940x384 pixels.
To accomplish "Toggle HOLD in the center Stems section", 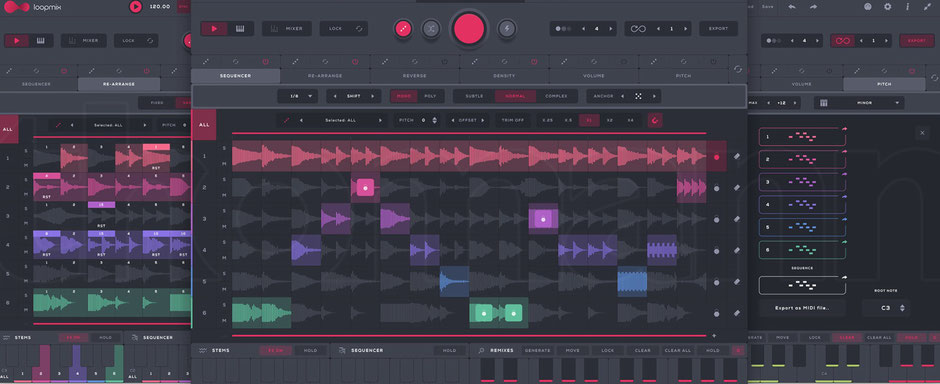I will point(310,350).
